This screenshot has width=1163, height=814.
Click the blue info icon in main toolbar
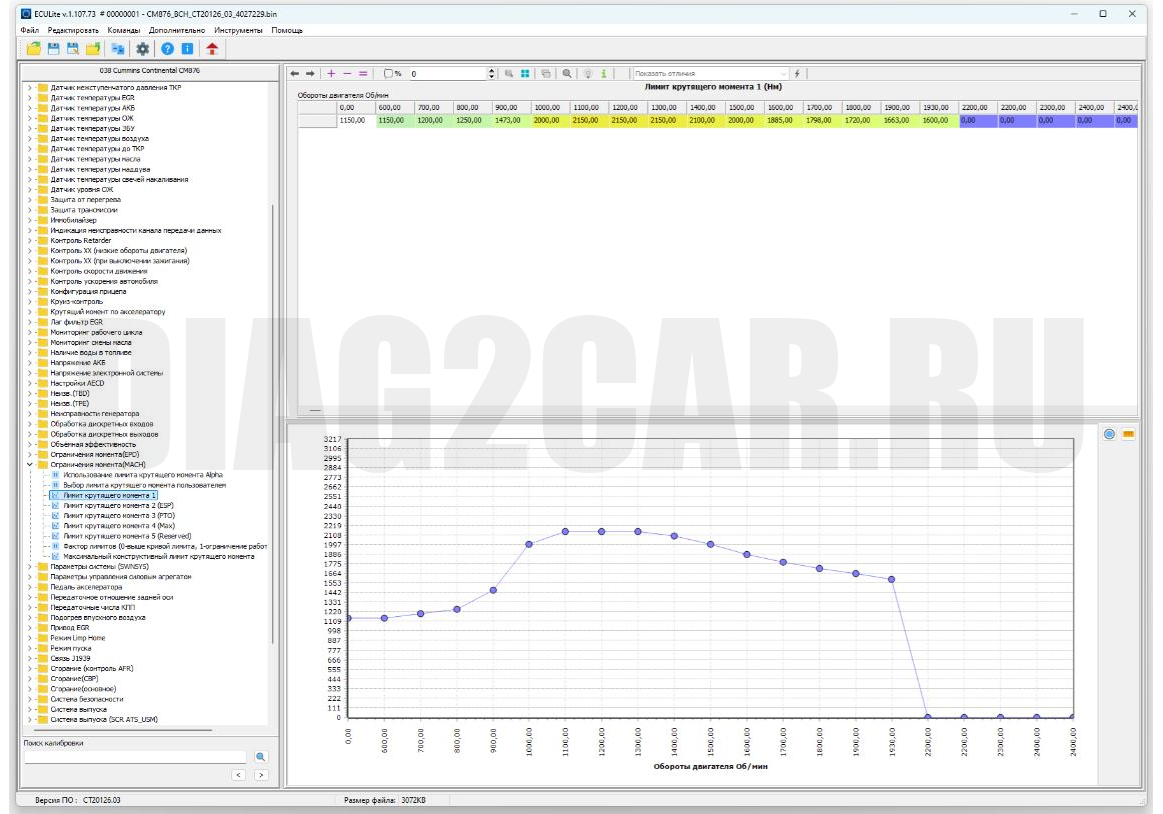[188, 49]
